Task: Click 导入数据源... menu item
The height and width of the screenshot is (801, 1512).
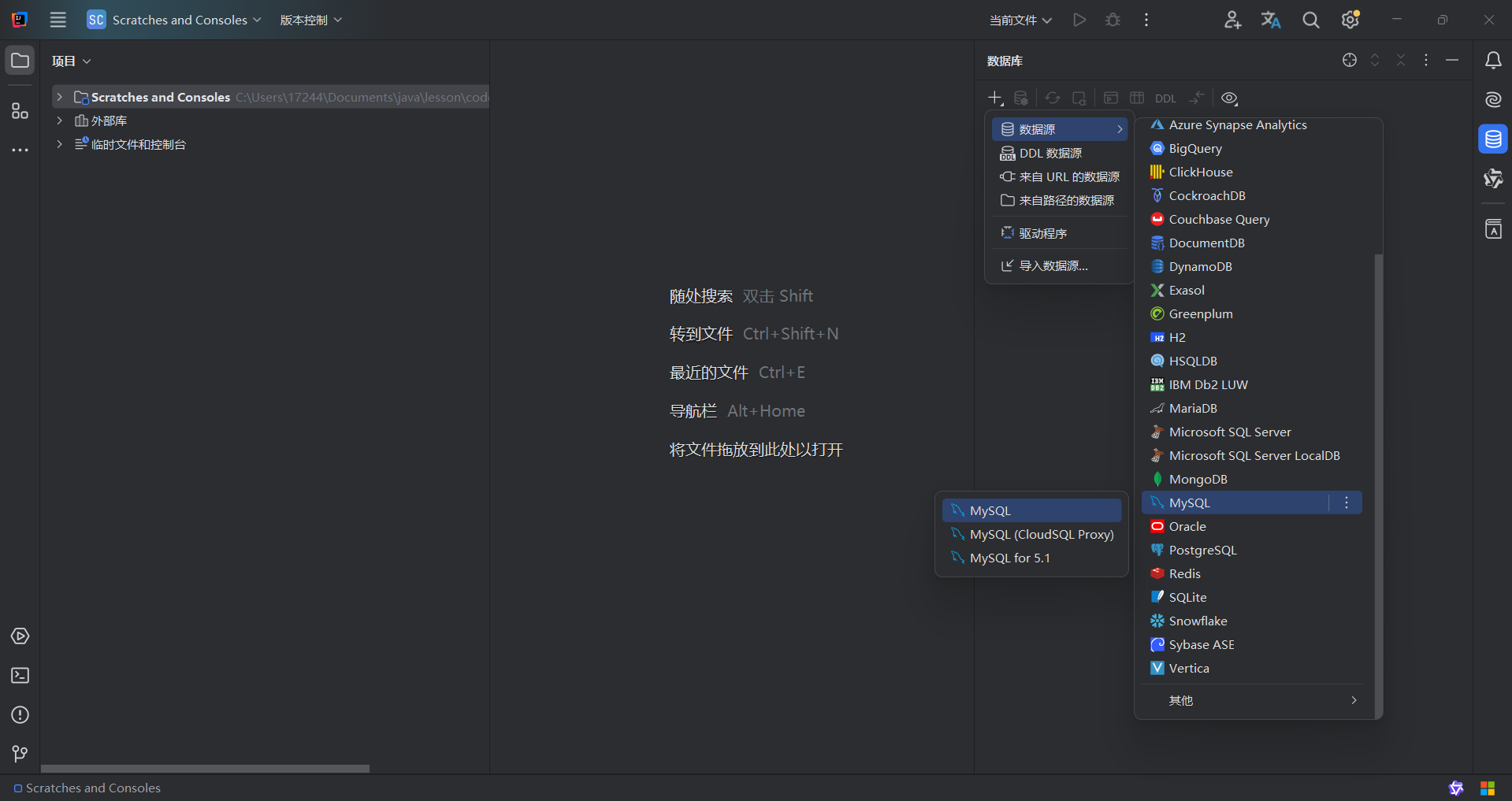Action: click(x=1061, y=265)
